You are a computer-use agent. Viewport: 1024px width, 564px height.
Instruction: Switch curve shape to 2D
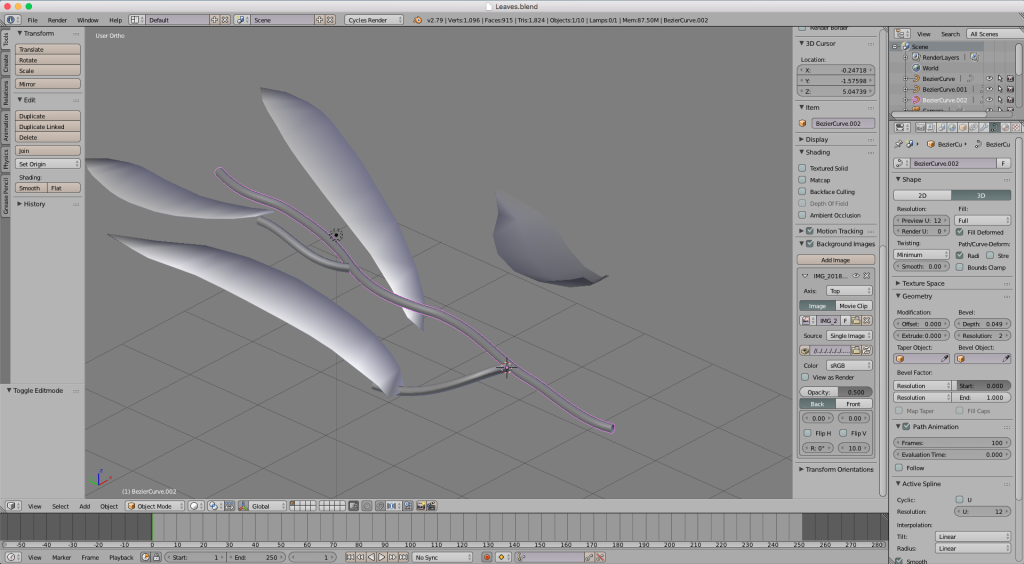[x=922, y=195]
